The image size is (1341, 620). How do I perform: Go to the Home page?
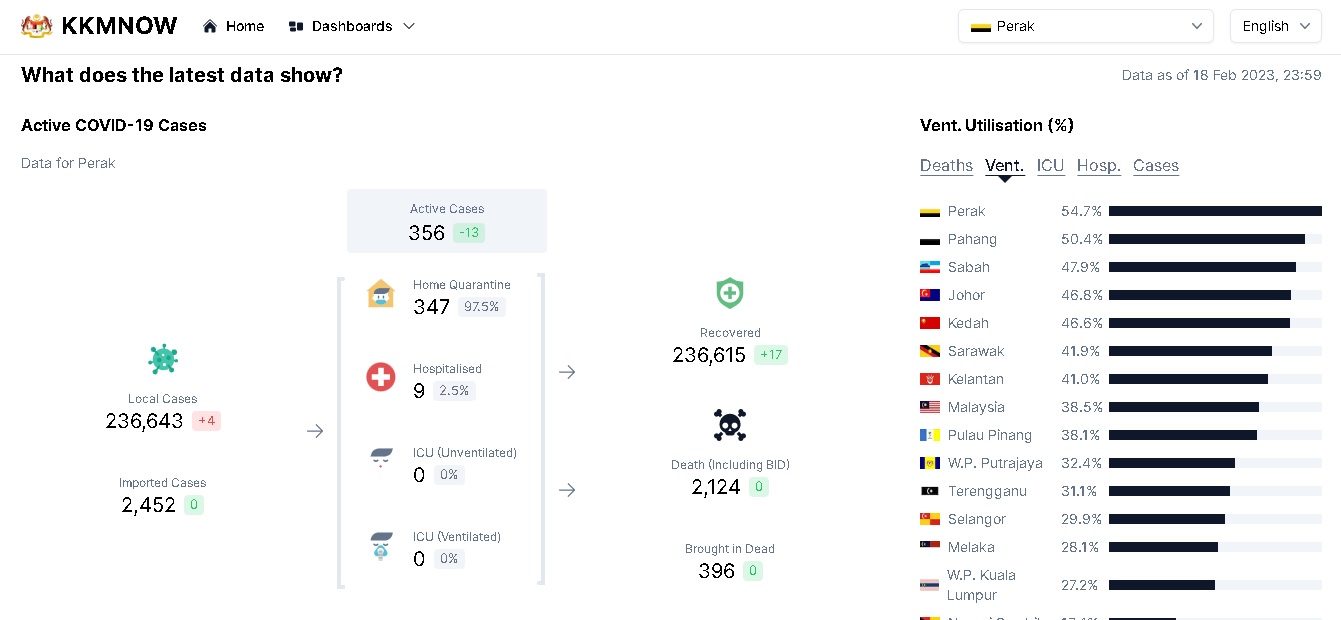pyautogui.click(x=234, y=26)
